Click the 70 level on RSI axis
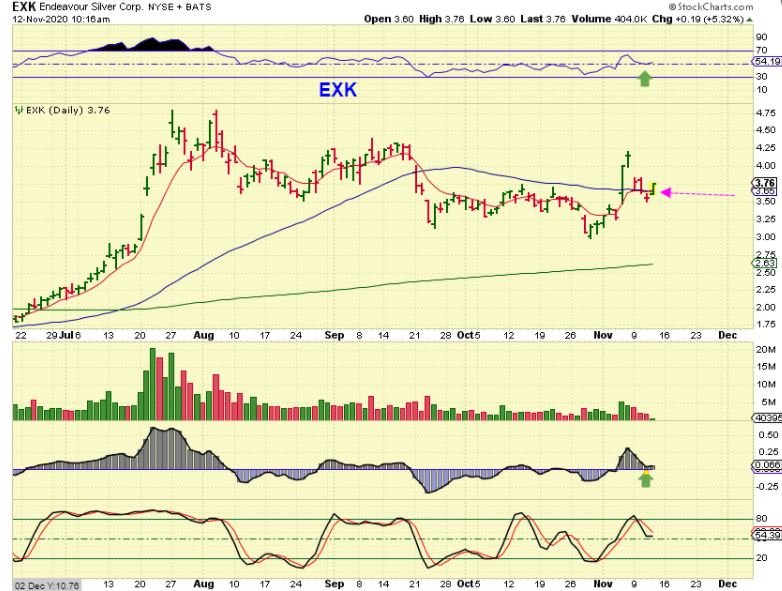 pyautogui.click(x=762, y=50)
